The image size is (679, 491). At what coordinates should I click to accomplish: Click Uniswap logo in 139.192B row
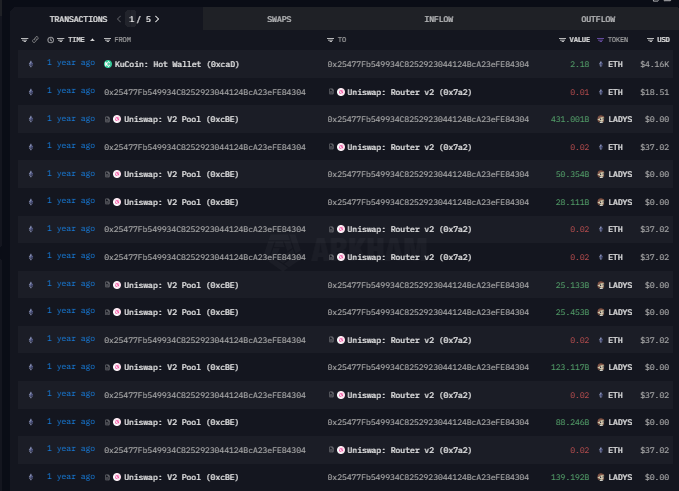pyautogui.click(x=117, y=477)
